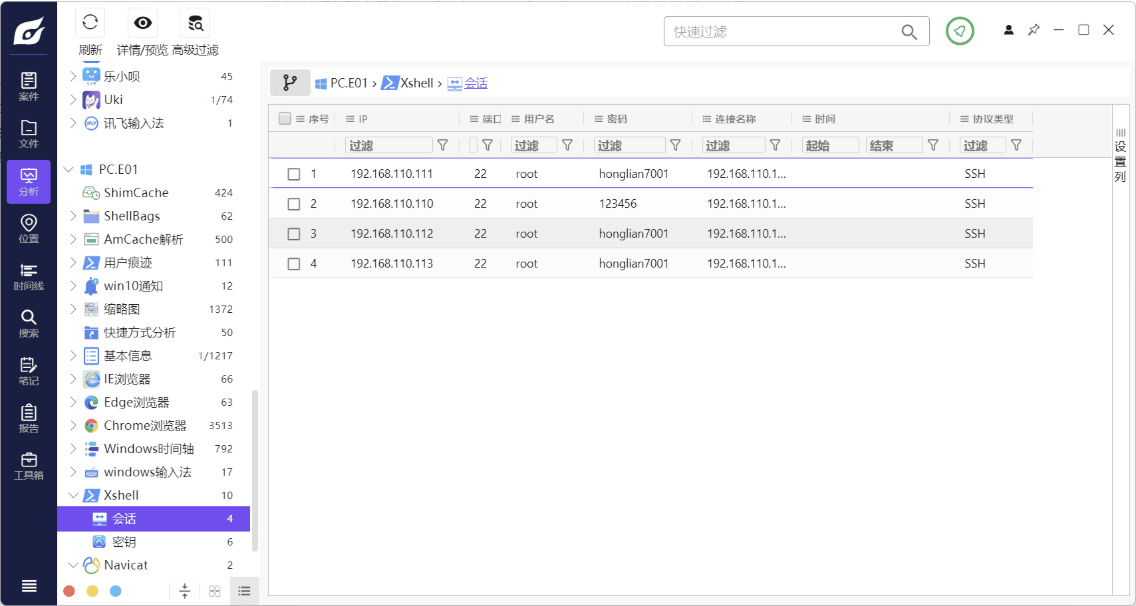Select the 密钥 item under Xshell
This screenshot has width=1136, height=606.
(x=124, y=542)
